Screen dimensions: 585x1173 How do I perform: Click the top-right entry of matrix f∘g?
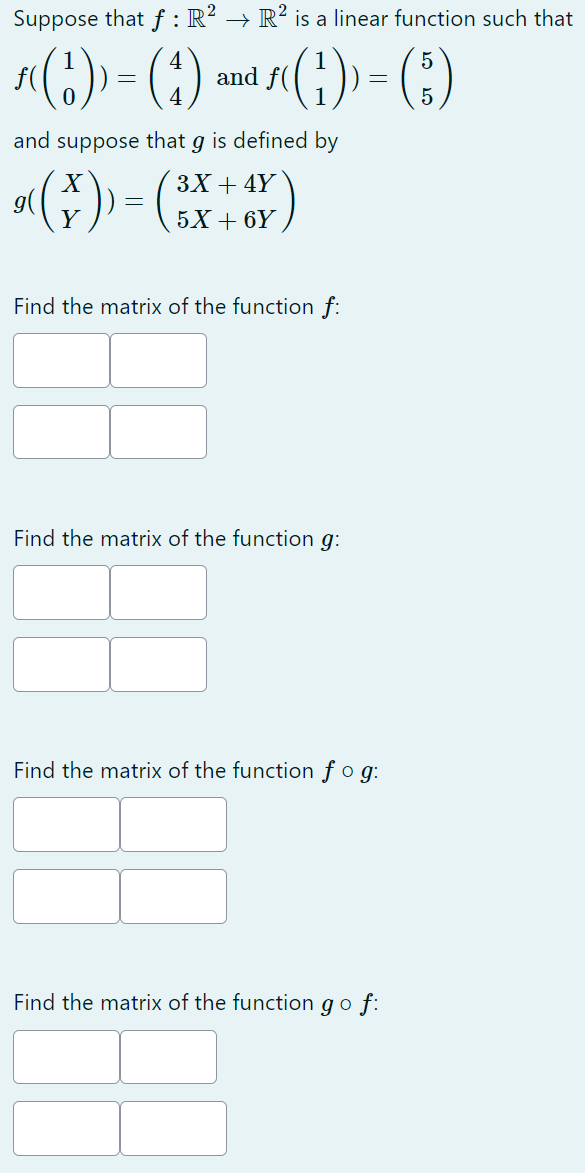tap(172, 824)
